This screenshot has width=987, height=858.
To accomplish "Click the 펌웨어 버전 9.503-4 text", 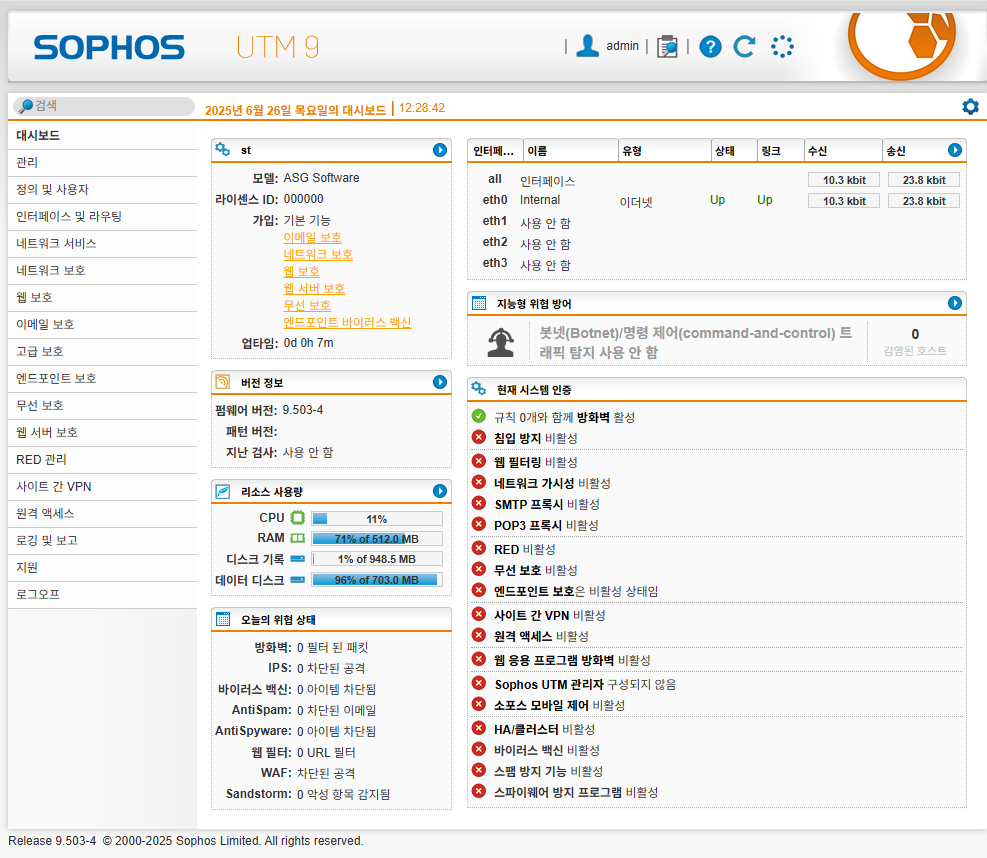I will click(x=269, y=410).
